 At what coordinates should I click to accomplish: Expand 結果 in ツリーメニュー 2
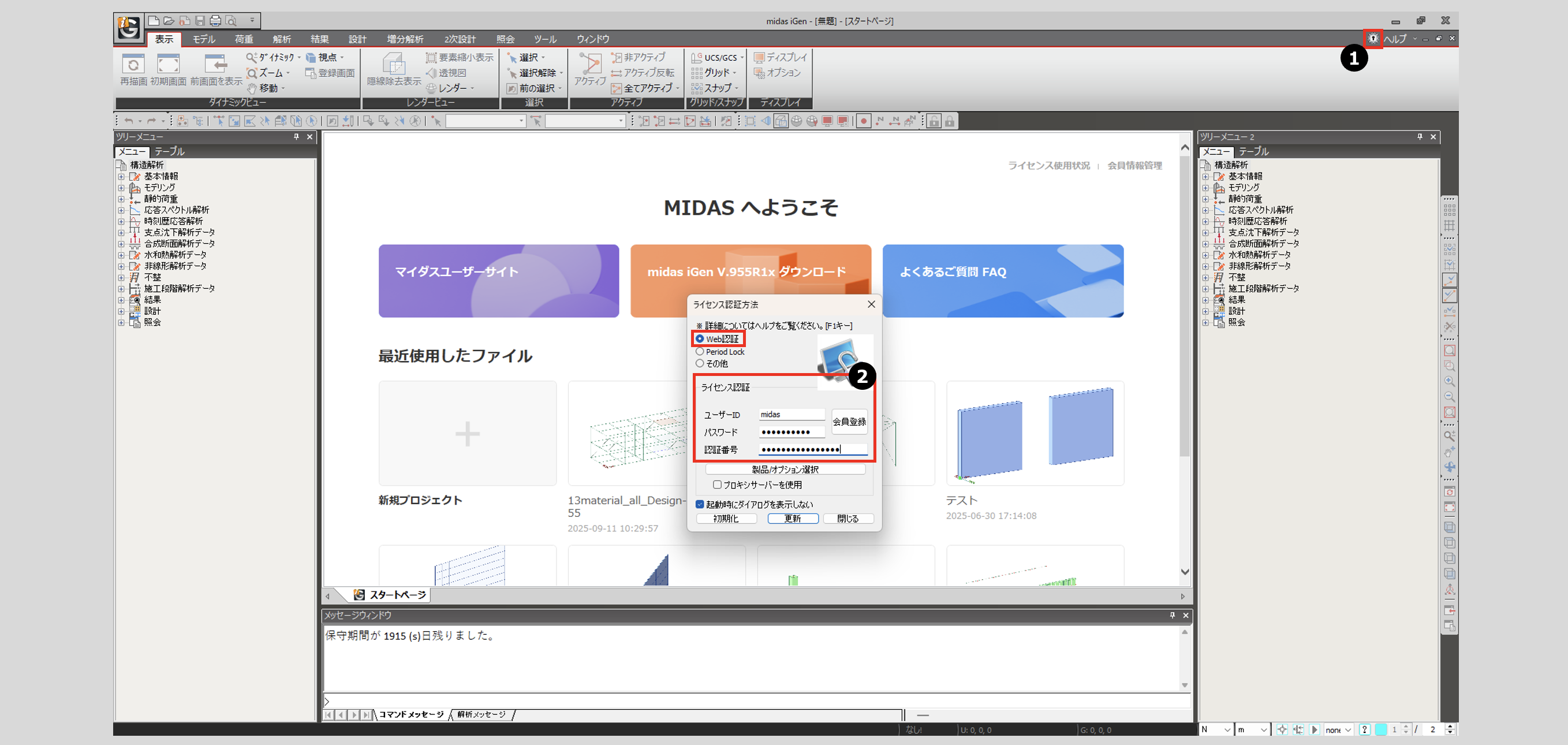[1205, 300]
